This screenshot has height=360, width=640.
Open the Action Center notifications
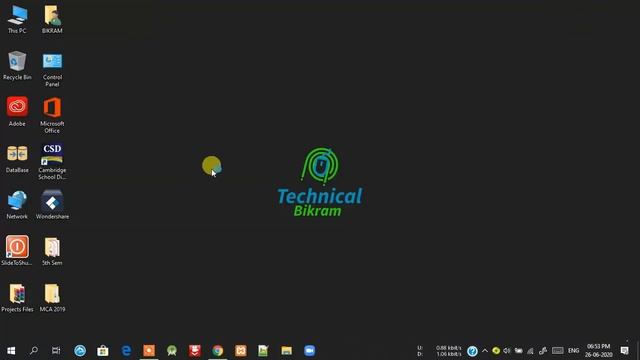(624, 351)
